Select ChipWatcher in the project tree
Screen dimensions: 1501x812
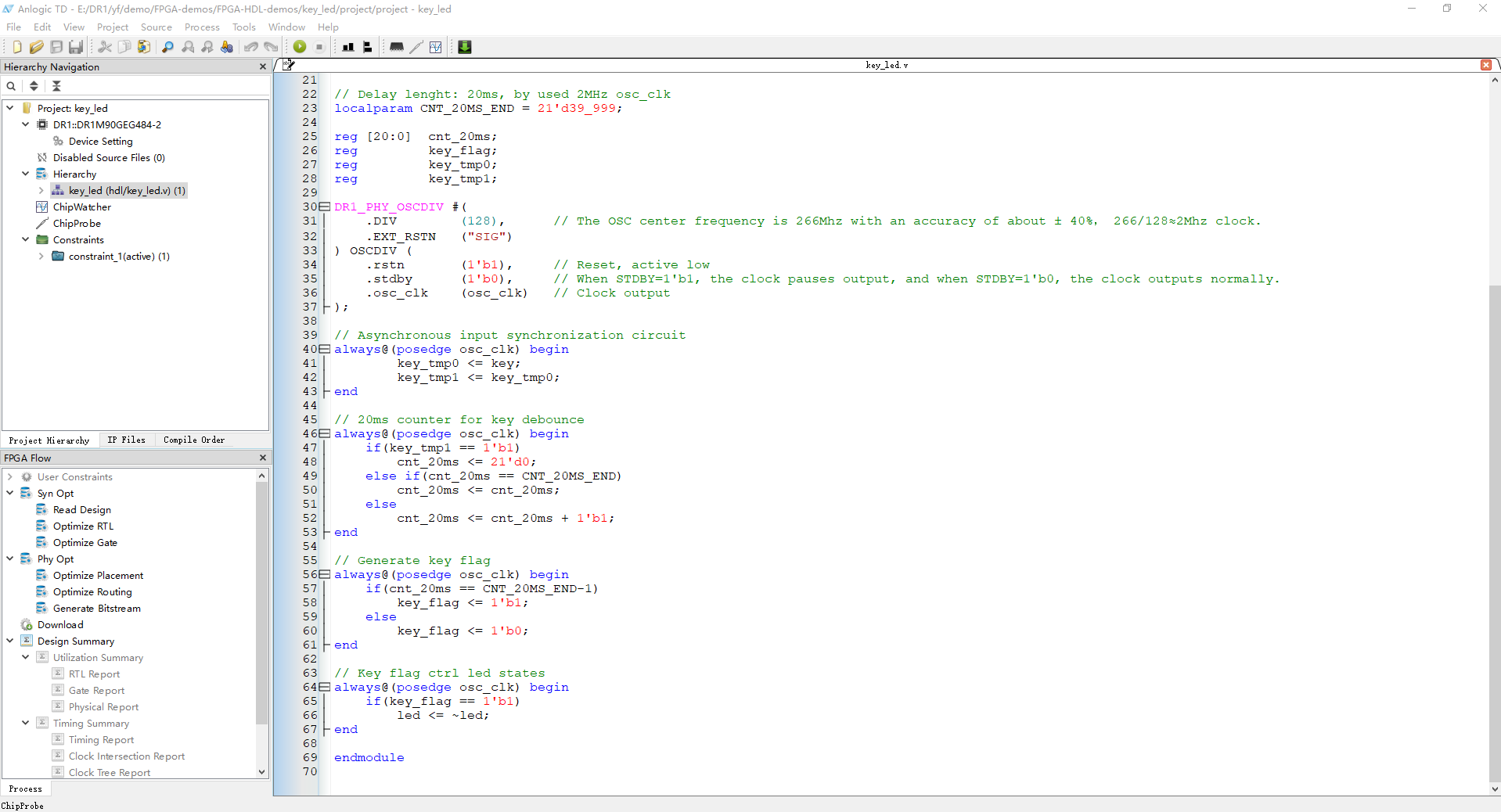[82, 207]
